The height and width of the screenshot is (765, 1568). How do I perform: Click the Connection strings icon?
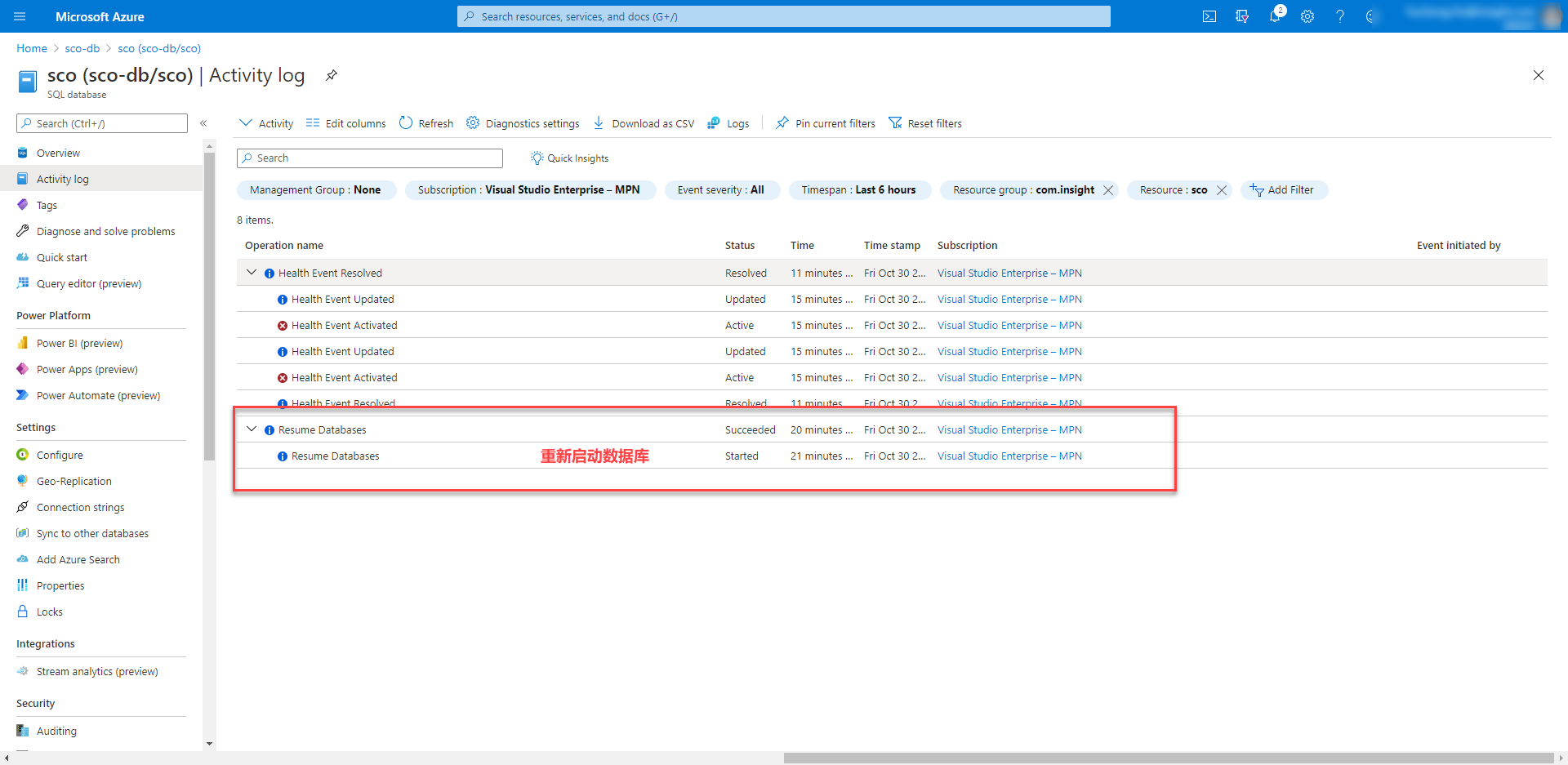click(23, 507)
